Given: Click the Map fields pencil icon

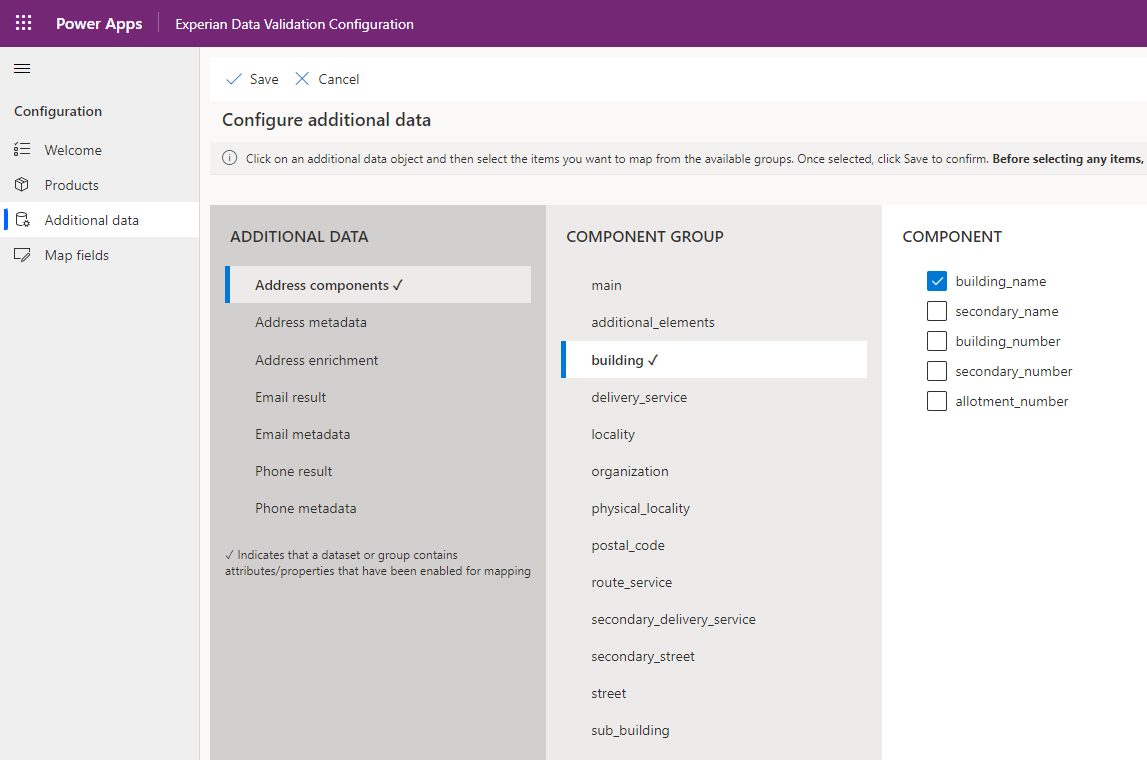Looking at the screenshot, I should click(22, 254).
